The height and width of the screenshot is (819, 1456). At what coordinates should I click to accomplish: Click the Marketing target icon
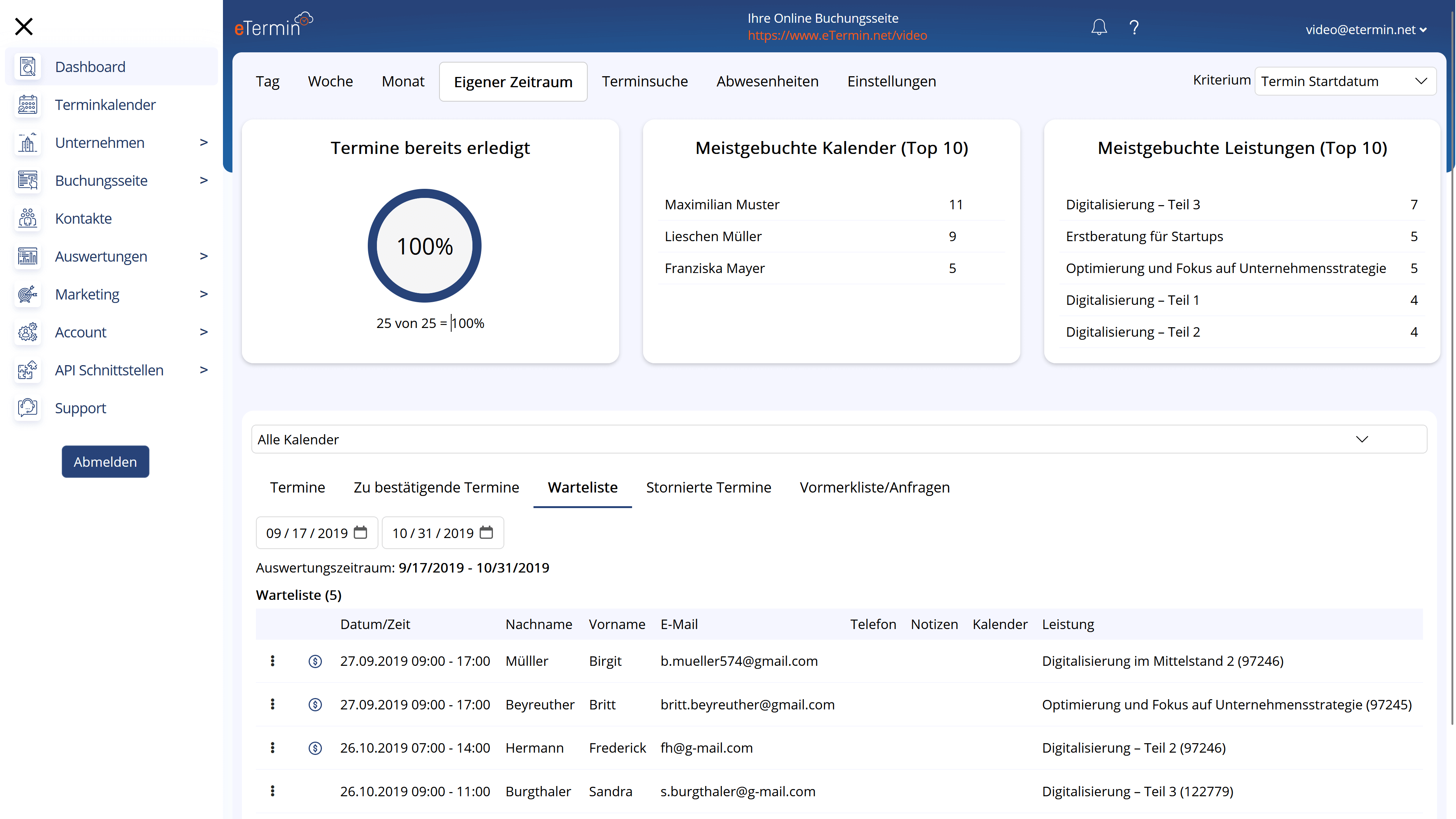click(28, 294)
